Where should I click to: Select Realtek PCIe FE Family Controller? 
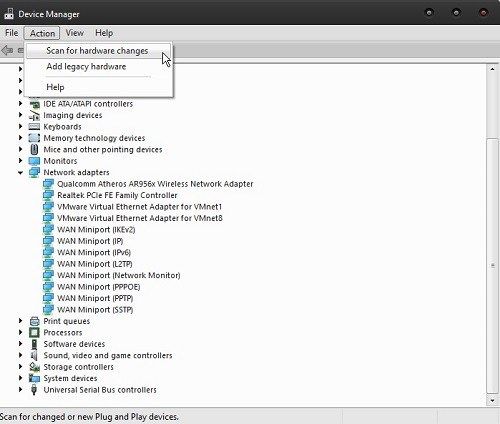pos(117,195)
